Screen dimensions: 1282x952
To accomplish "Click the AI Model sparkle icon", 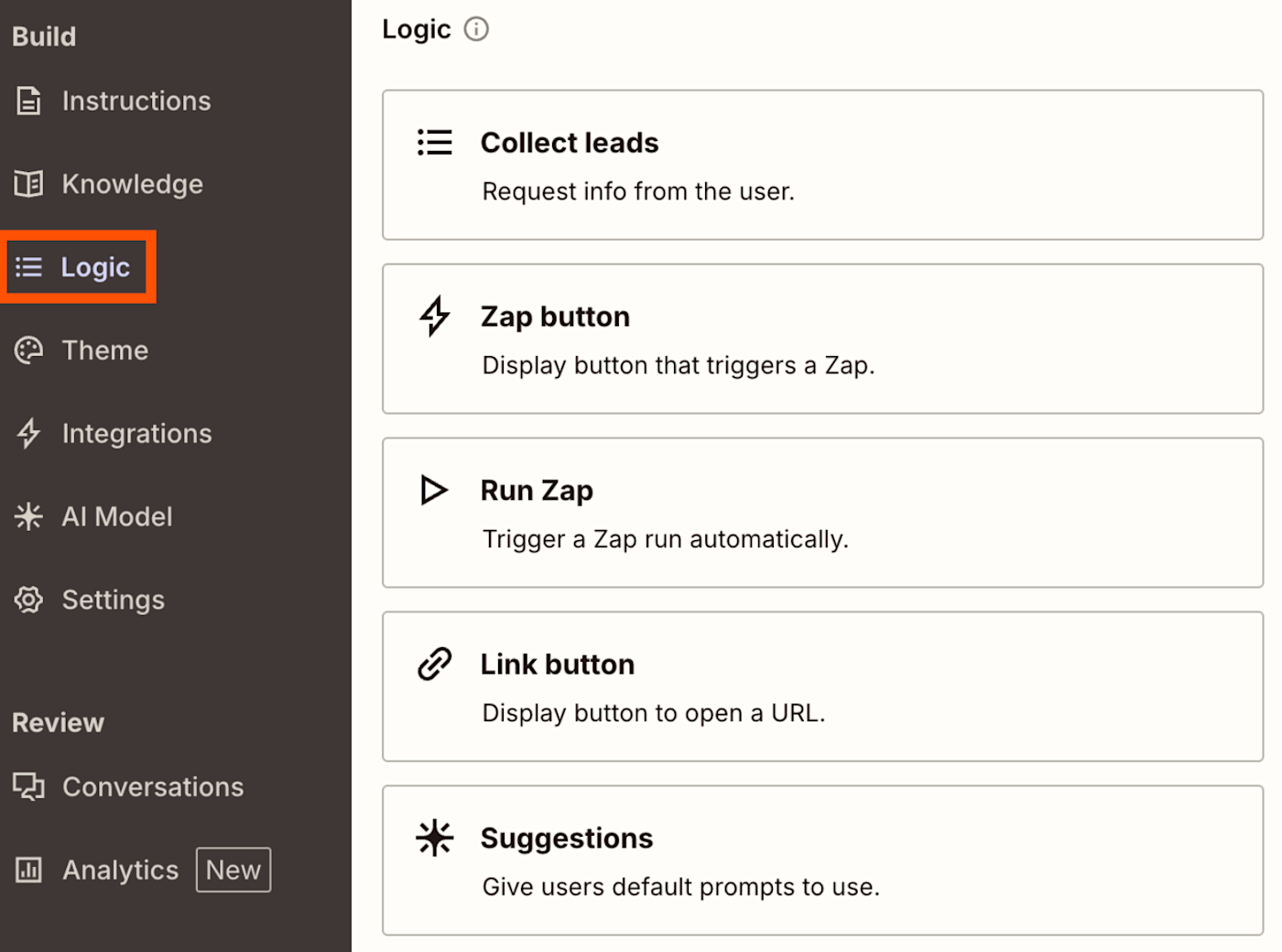I will (28, 517).
